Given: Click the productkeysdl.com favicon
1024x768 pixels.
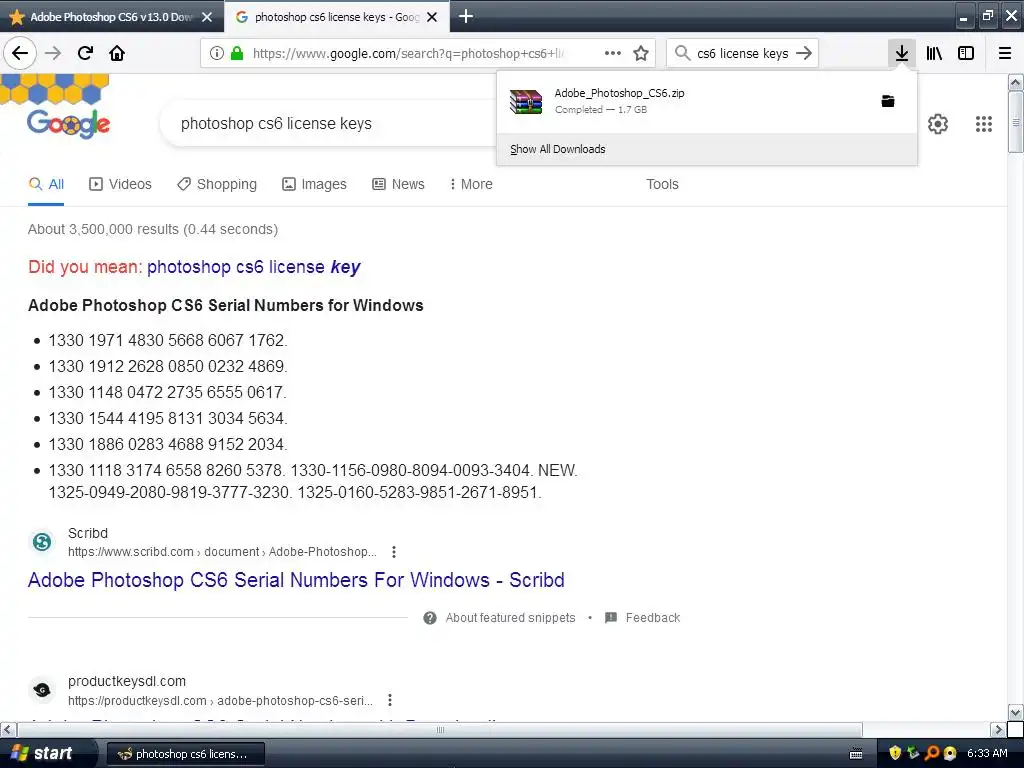Looking at the screenshot, I should pos(42,690).
